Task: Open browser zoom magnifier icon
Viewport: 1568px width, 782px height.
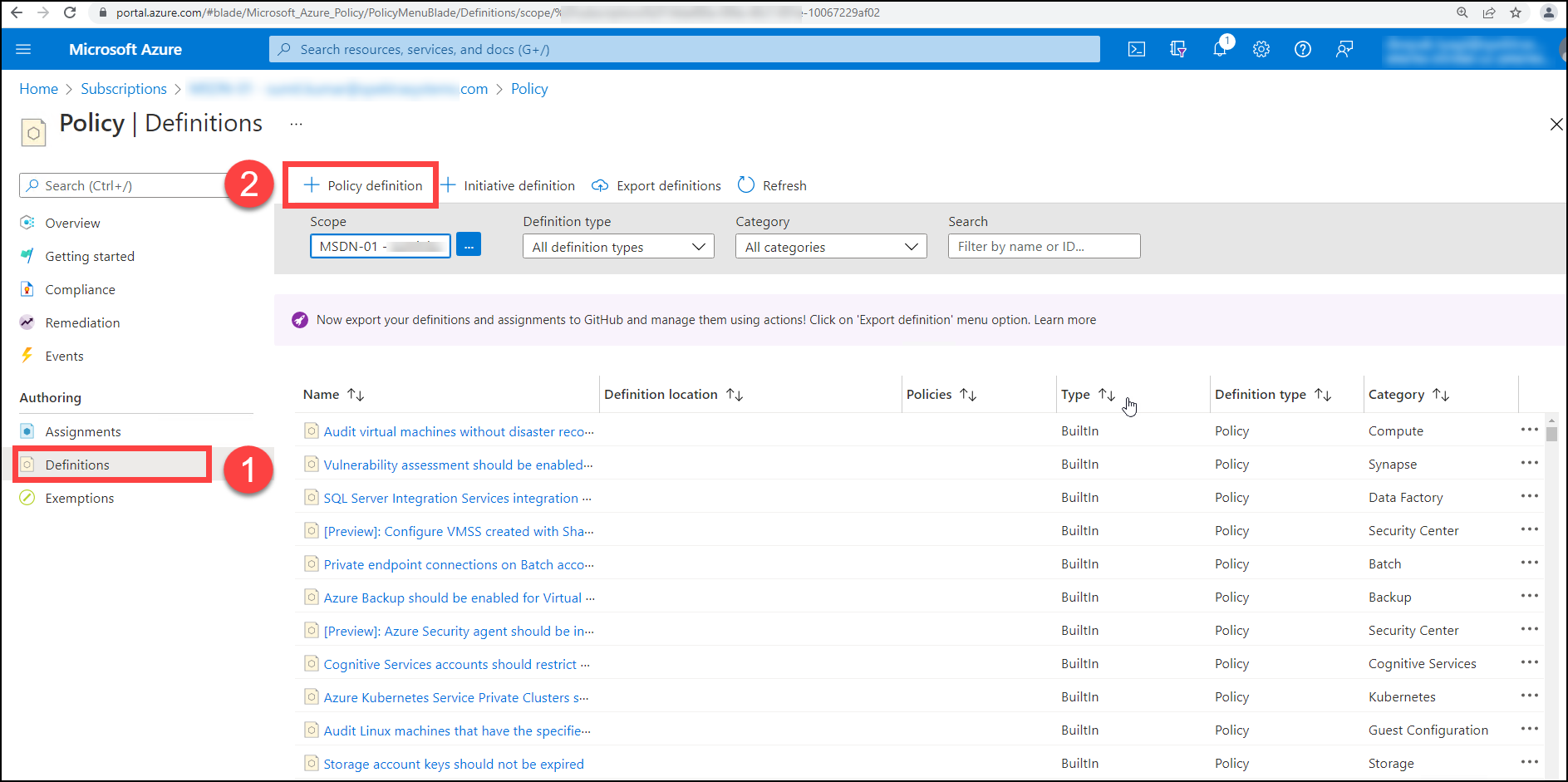Action: [x=1462, y=12]
